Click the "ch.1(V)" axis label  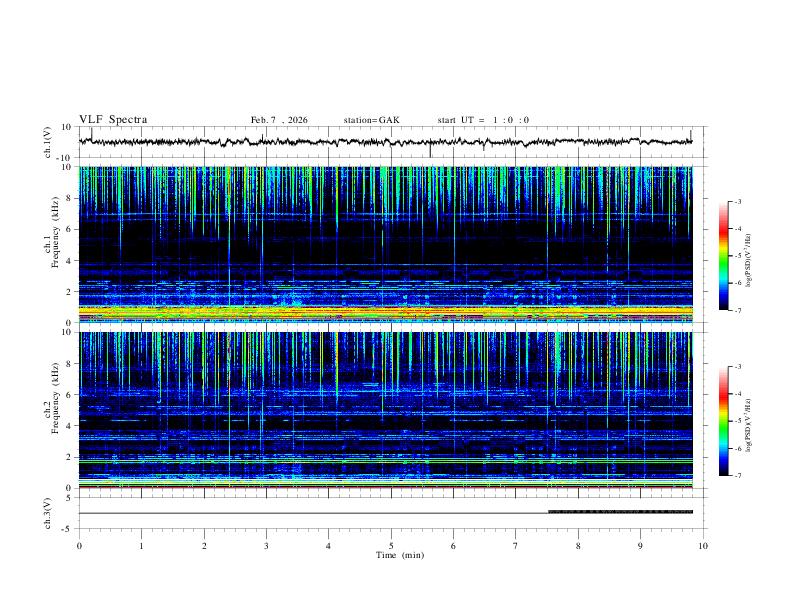(48, 142)
